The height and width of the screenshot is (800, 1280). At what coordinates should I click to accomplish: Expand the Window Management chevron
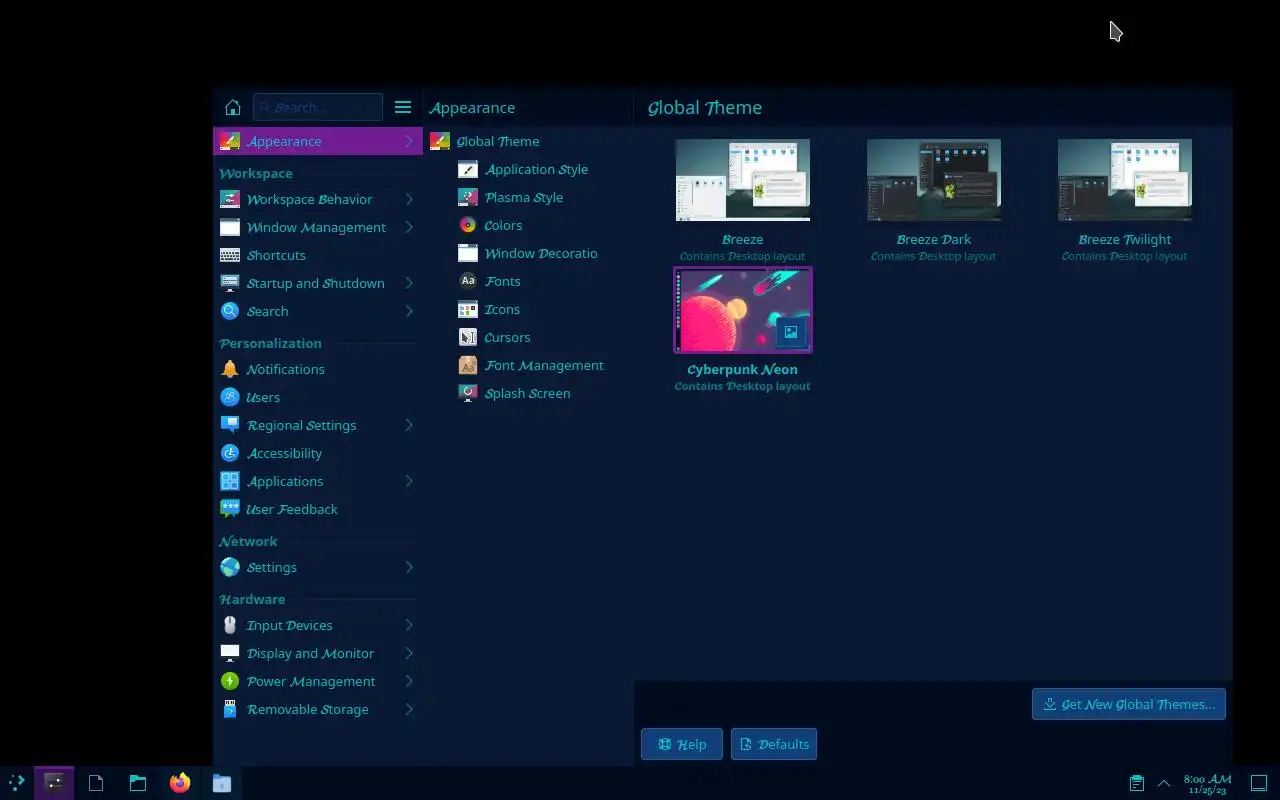coord(409,227)
